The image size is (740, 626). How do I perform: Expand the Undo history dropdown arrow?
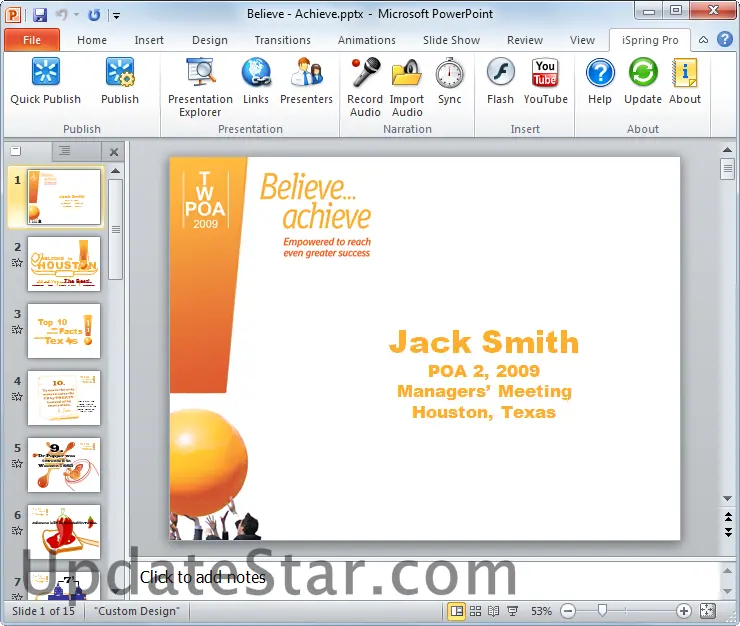click(76, 15)
